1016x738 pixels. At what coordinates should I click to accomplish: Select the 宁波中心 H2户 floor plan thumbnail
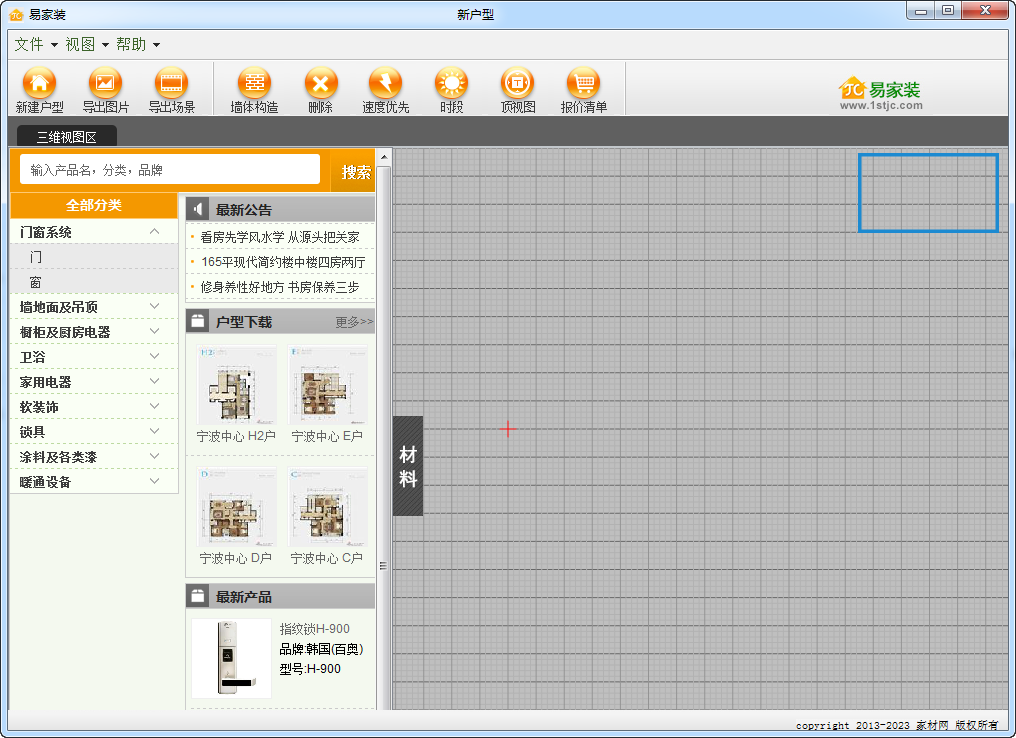(x=236, y=385)
